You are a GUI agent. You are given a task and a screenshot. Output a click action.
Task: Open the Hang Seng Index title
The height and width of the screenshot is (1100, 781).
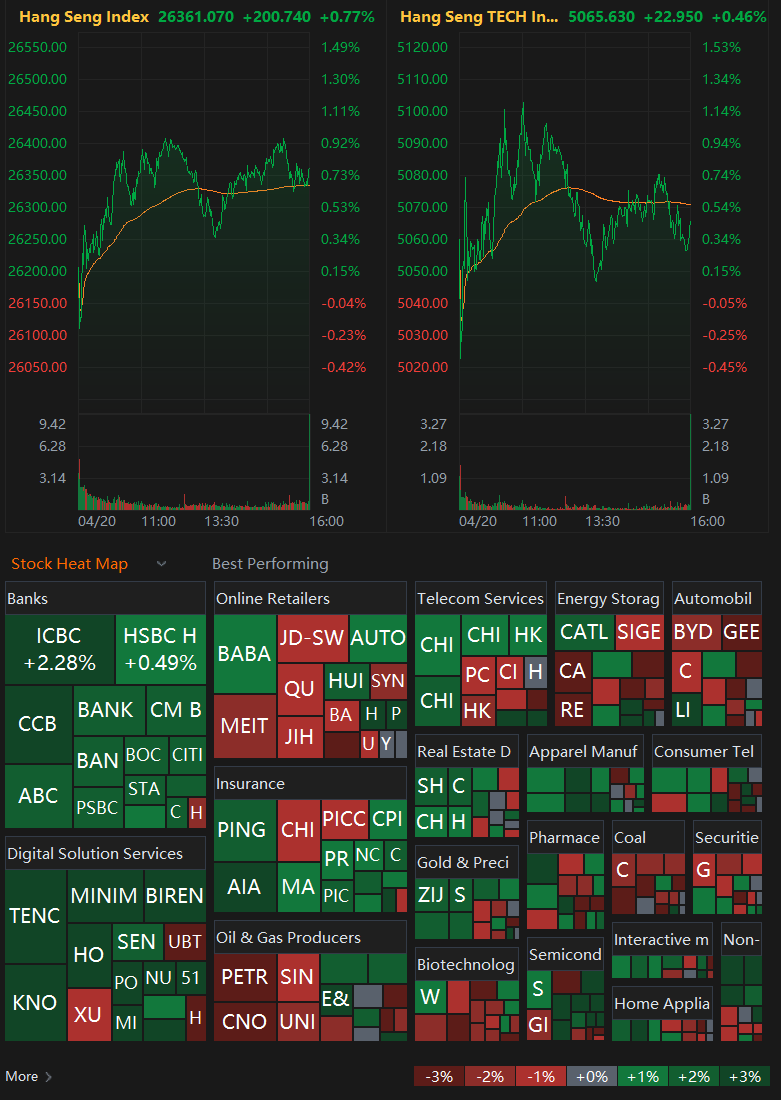(x=84, y=17)
